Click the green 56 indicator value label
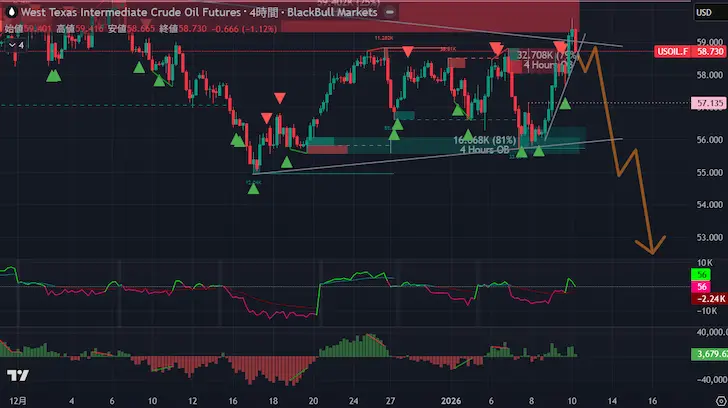 (x=705, y=274)
